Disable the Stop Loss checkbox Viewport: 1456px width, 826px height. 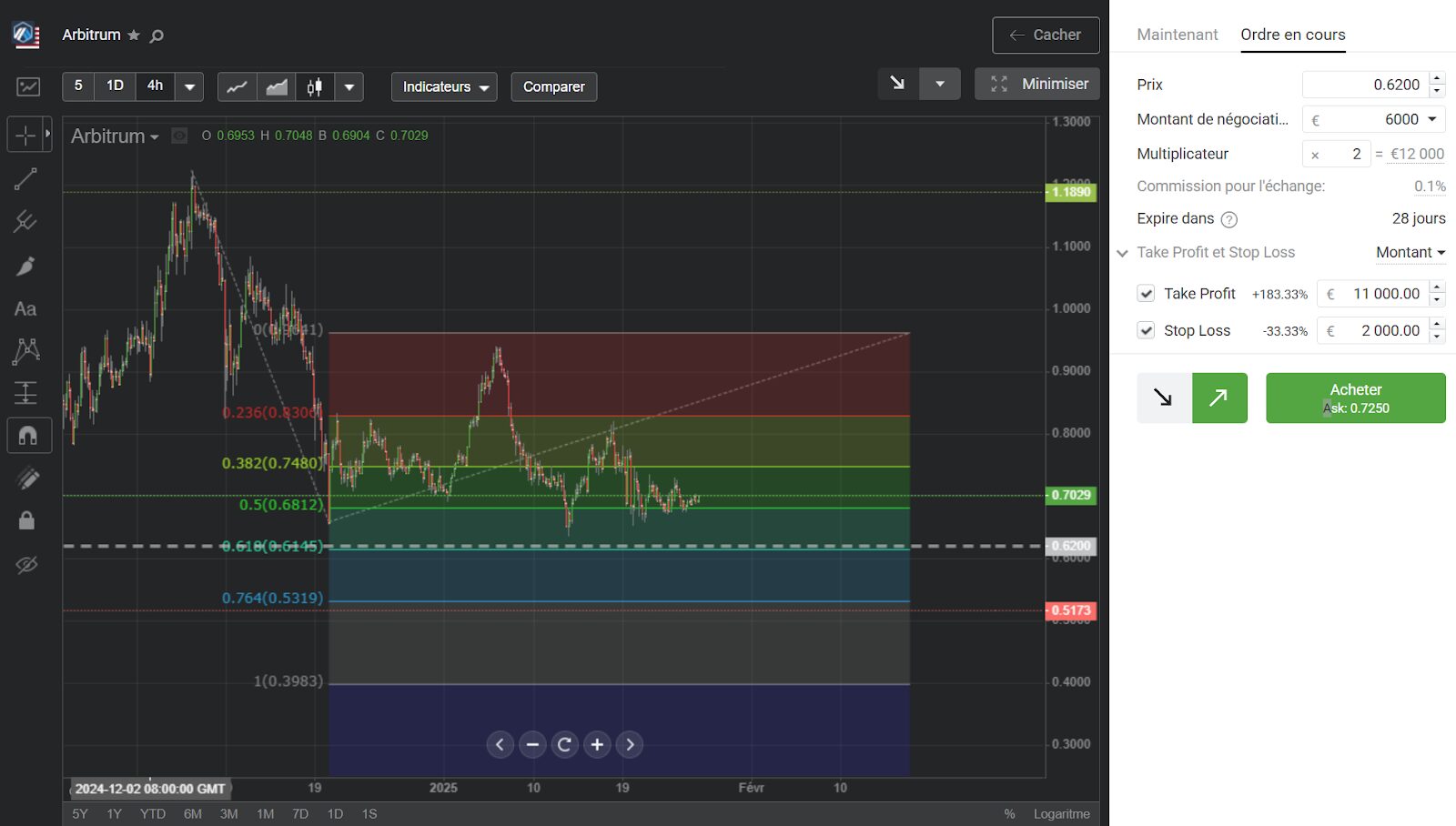1146,330
